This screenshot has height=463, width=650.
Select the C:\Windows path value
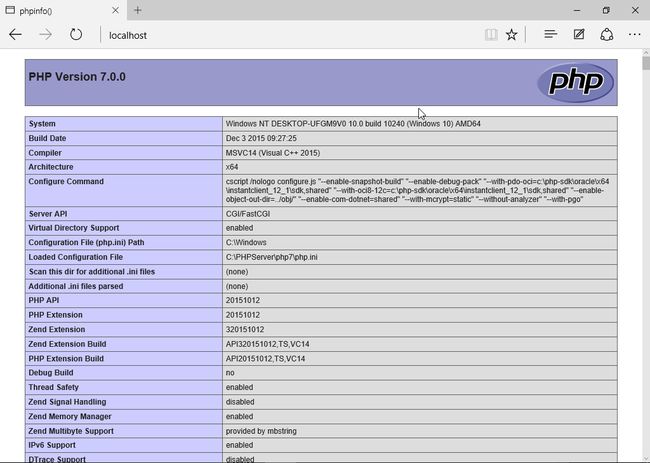[x=246, y=242]
